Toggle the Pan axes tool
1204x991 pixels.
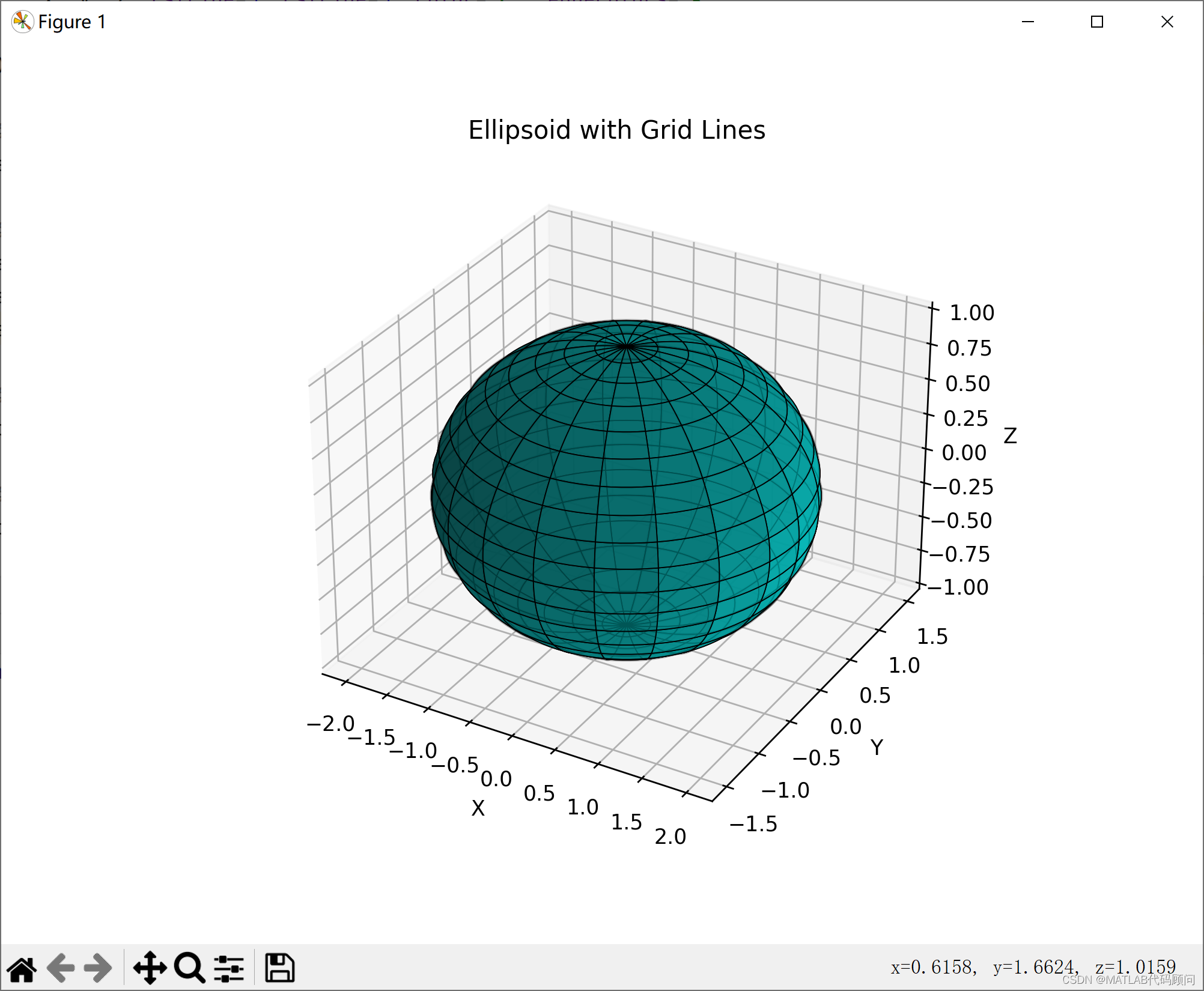(150, 968)
